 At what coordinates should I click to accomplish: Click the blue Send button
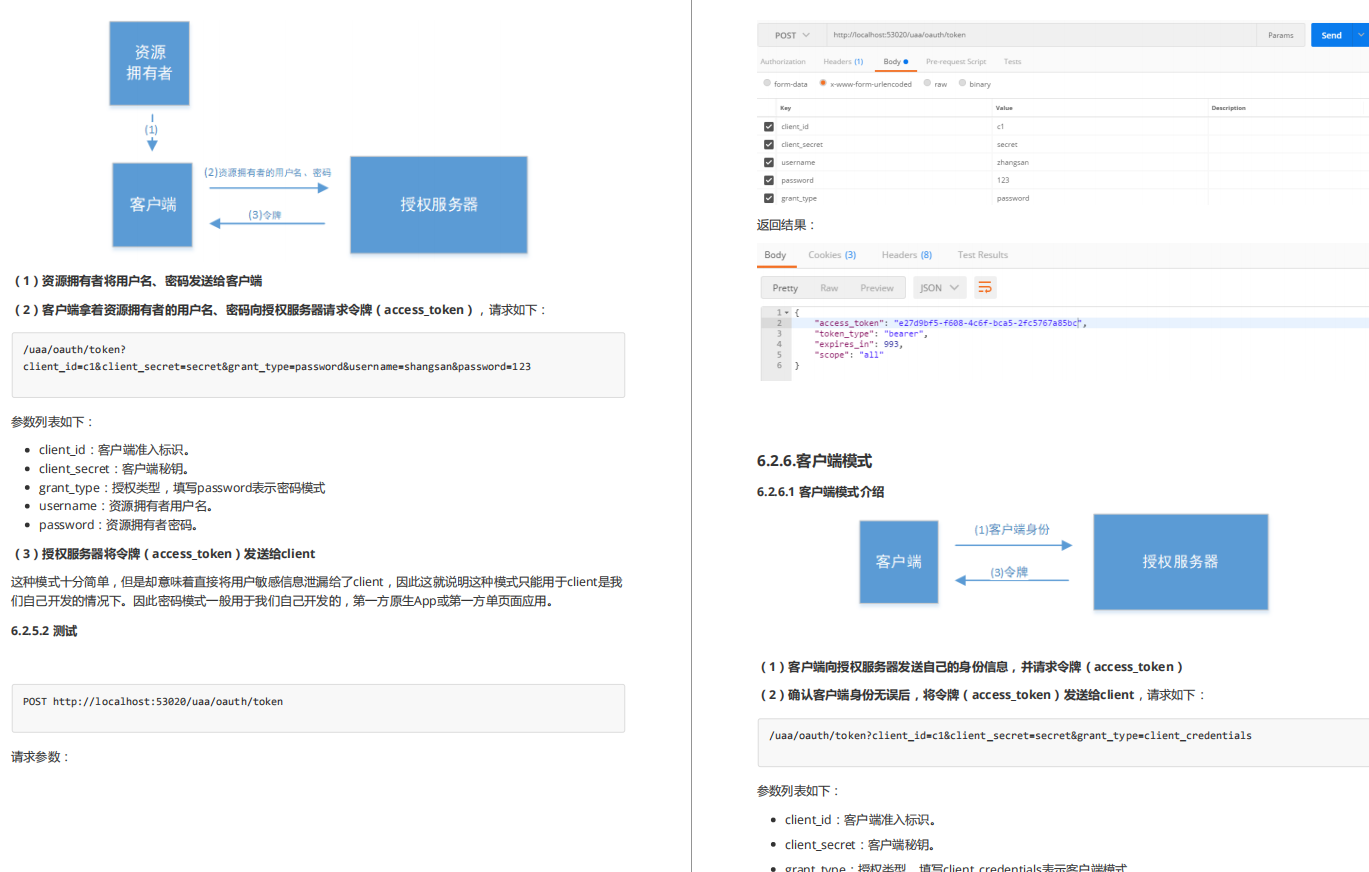(1331, 35)
